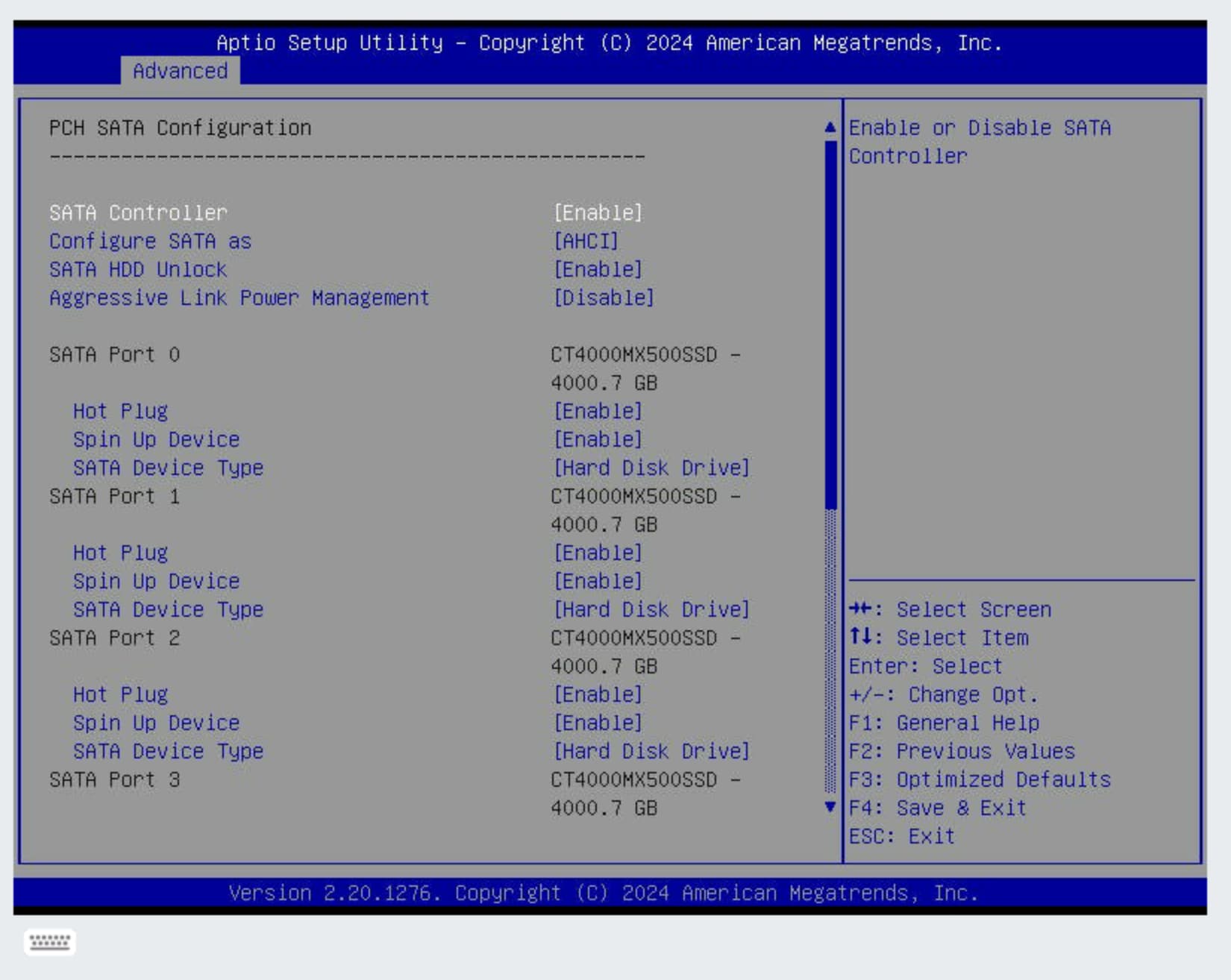Click the SATA Port 2 label

point(114,638)
